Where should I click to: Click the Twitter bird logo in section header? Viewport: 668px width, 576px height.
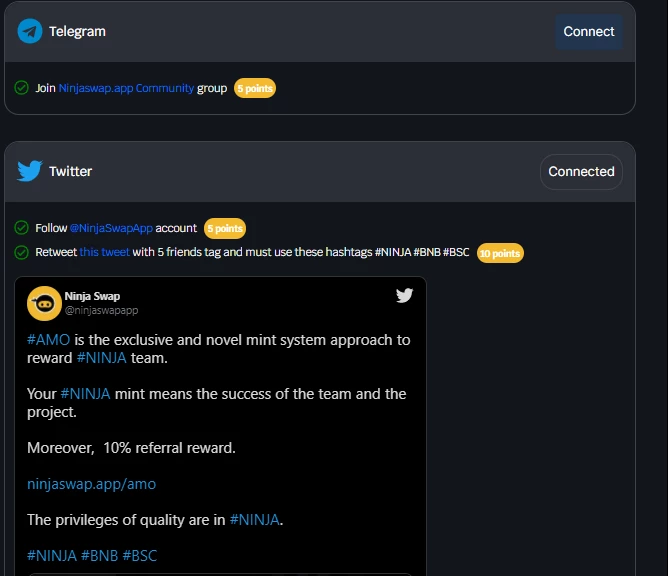click(x=30, y=171)
